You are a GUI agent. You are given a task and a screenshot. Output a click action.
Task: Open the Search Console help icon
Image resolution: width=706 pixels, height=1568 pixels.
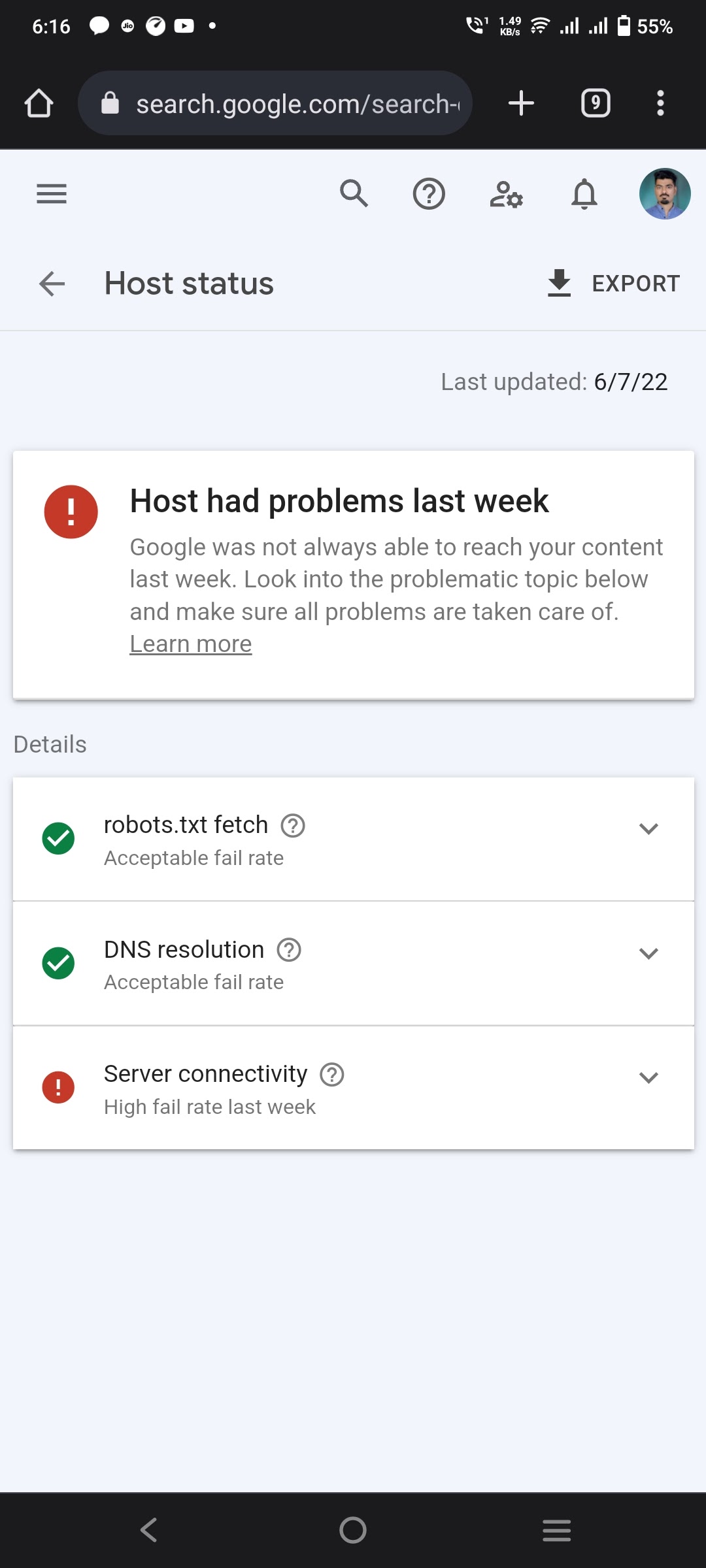[429, 194]
